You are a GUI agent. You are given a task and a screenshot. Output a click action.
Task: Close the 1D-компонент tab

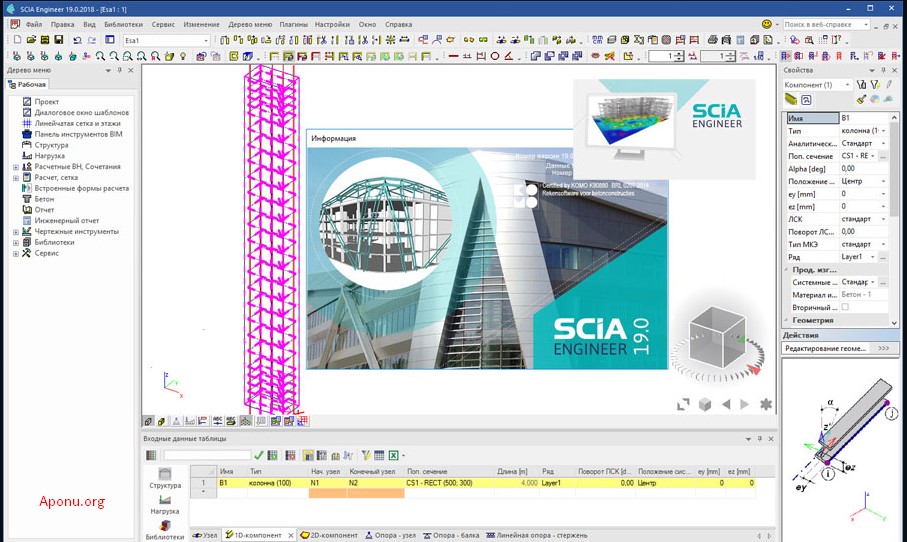point(291,536)
